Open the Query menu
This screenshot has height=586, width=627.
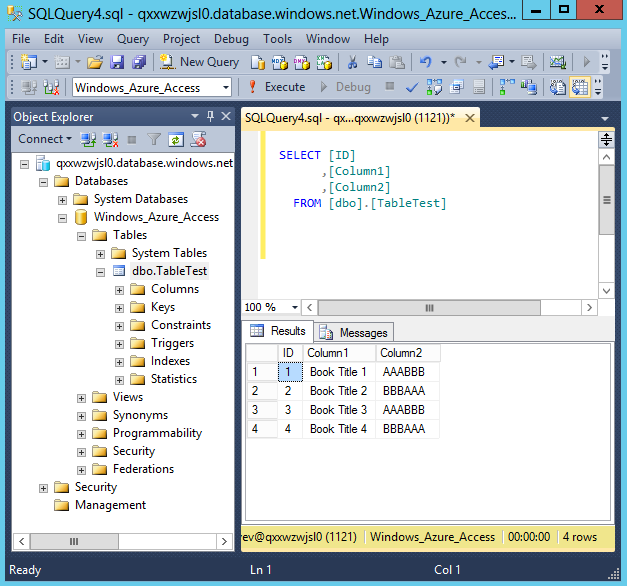[x=132, y=39]
